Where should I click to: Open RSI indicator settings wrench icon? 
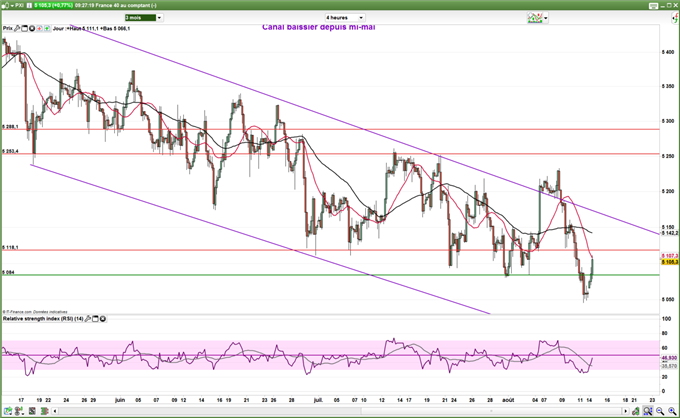pyautogui.click(x=88, y=319)
